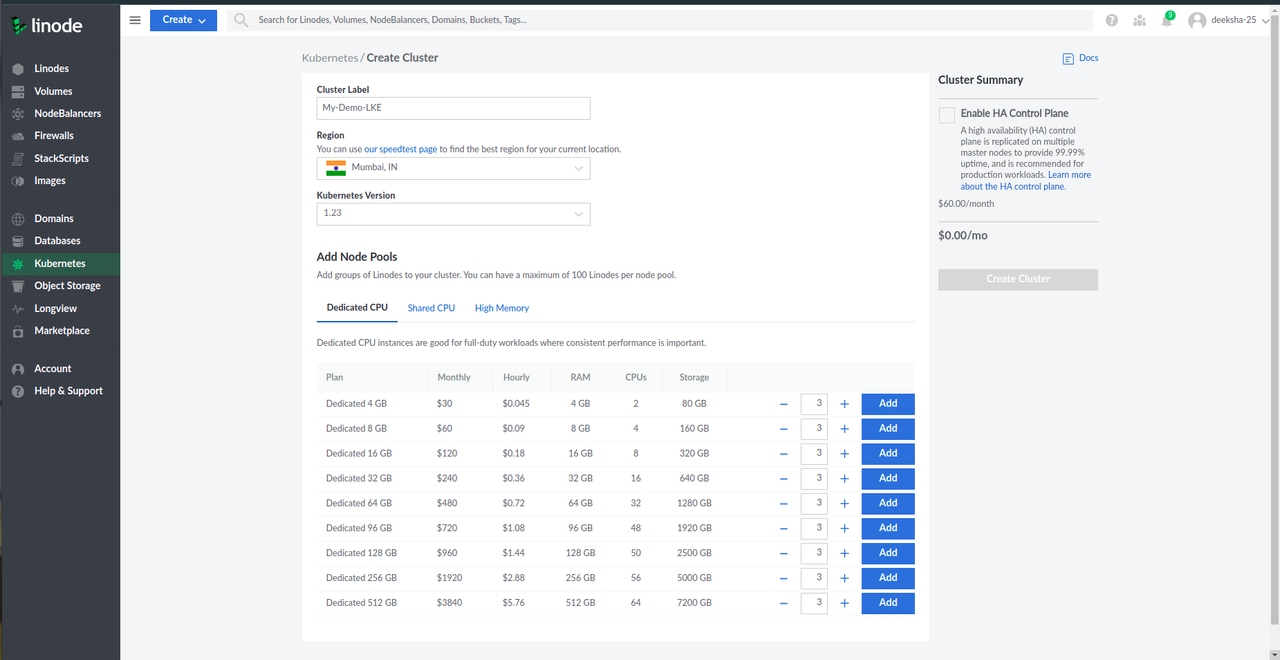The image size is (1280, 660).
Task: Open the help question mark icon
Action: pos(1112,20)
